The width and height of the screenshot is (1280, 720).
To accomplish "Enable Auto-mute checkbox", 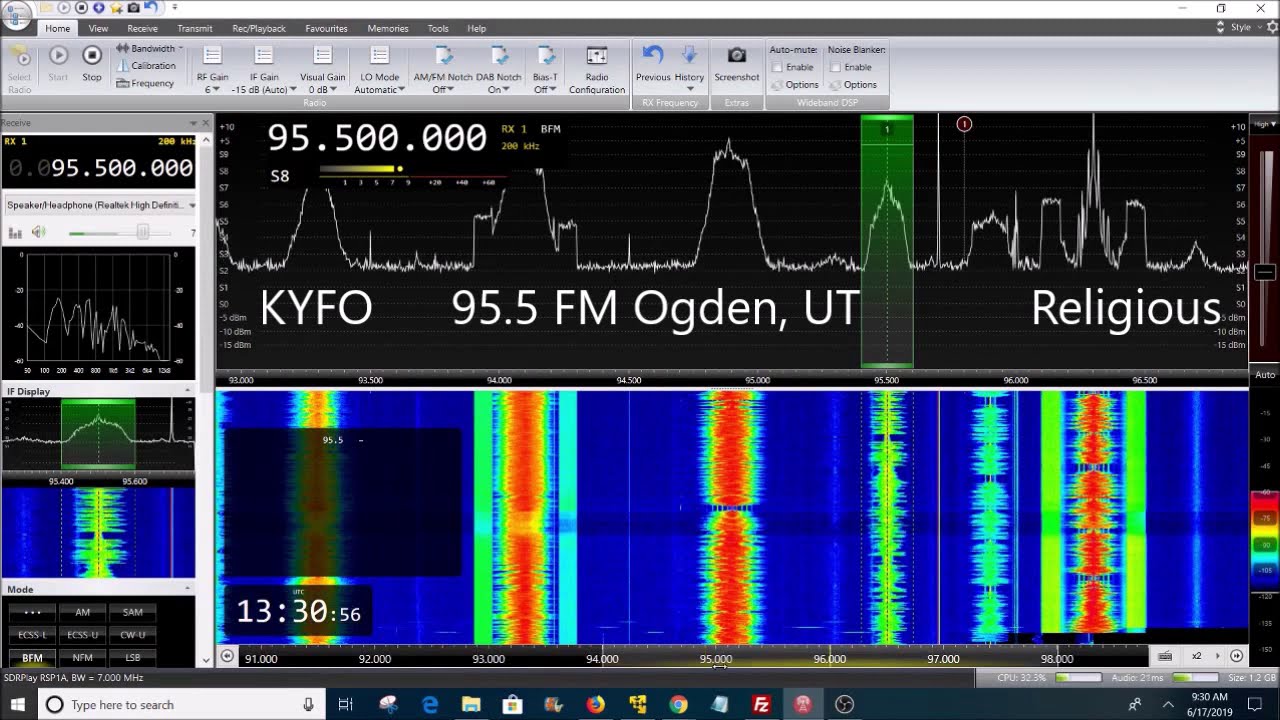I will pyautogui.click(x=778, y=67).
